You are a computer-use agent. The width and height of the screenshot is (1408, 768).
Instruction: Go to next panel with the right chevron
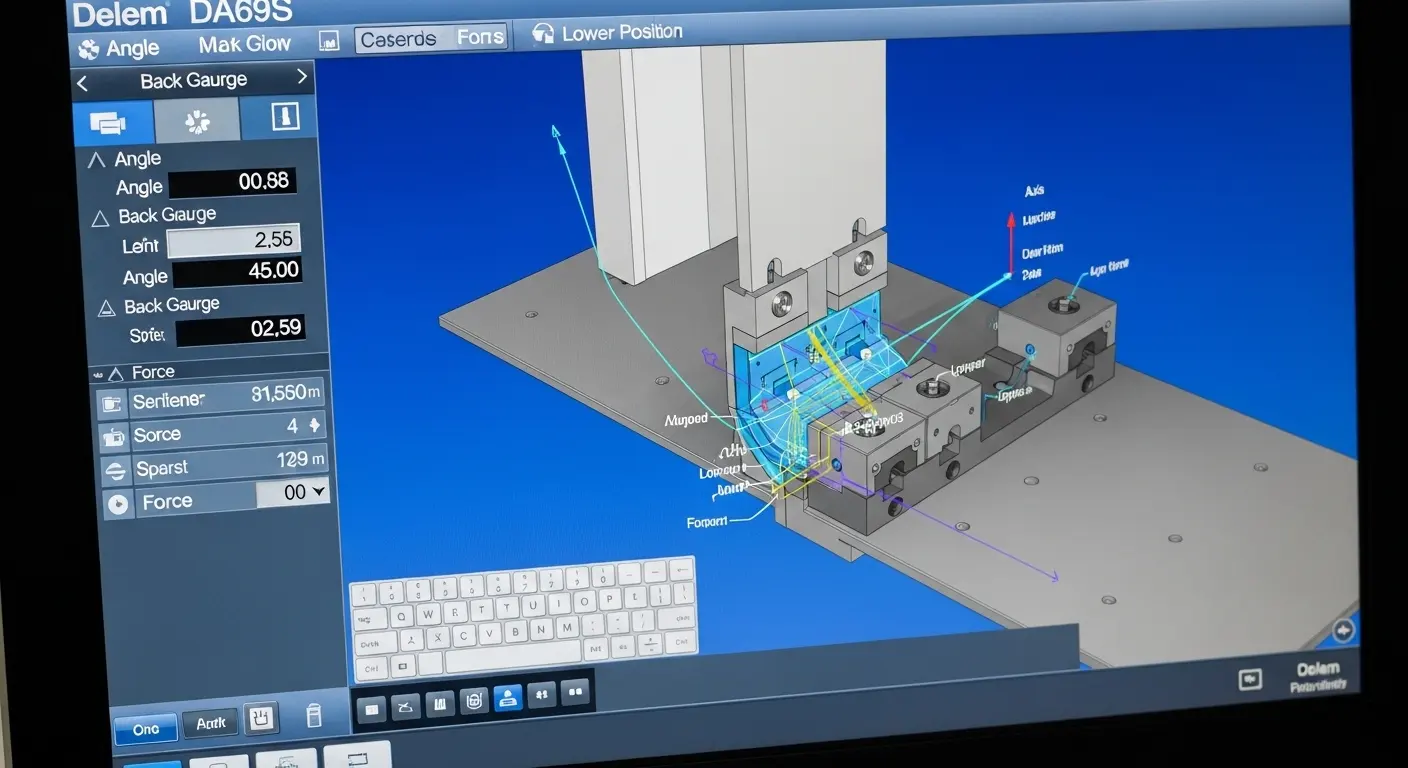tap(302, 77)
